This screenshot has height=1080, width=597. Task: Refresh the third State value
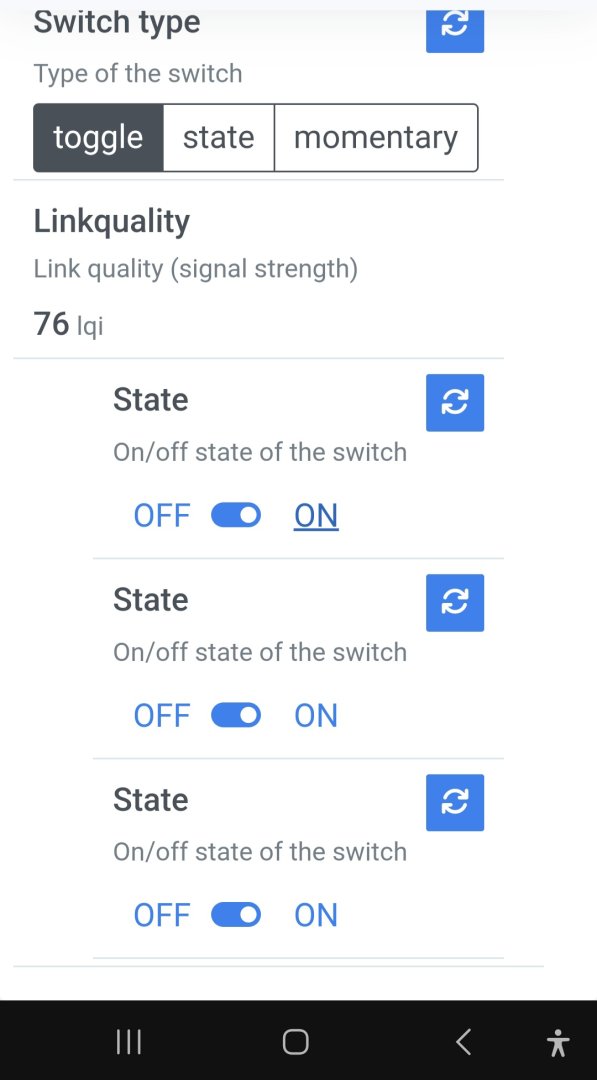point(454,802)
